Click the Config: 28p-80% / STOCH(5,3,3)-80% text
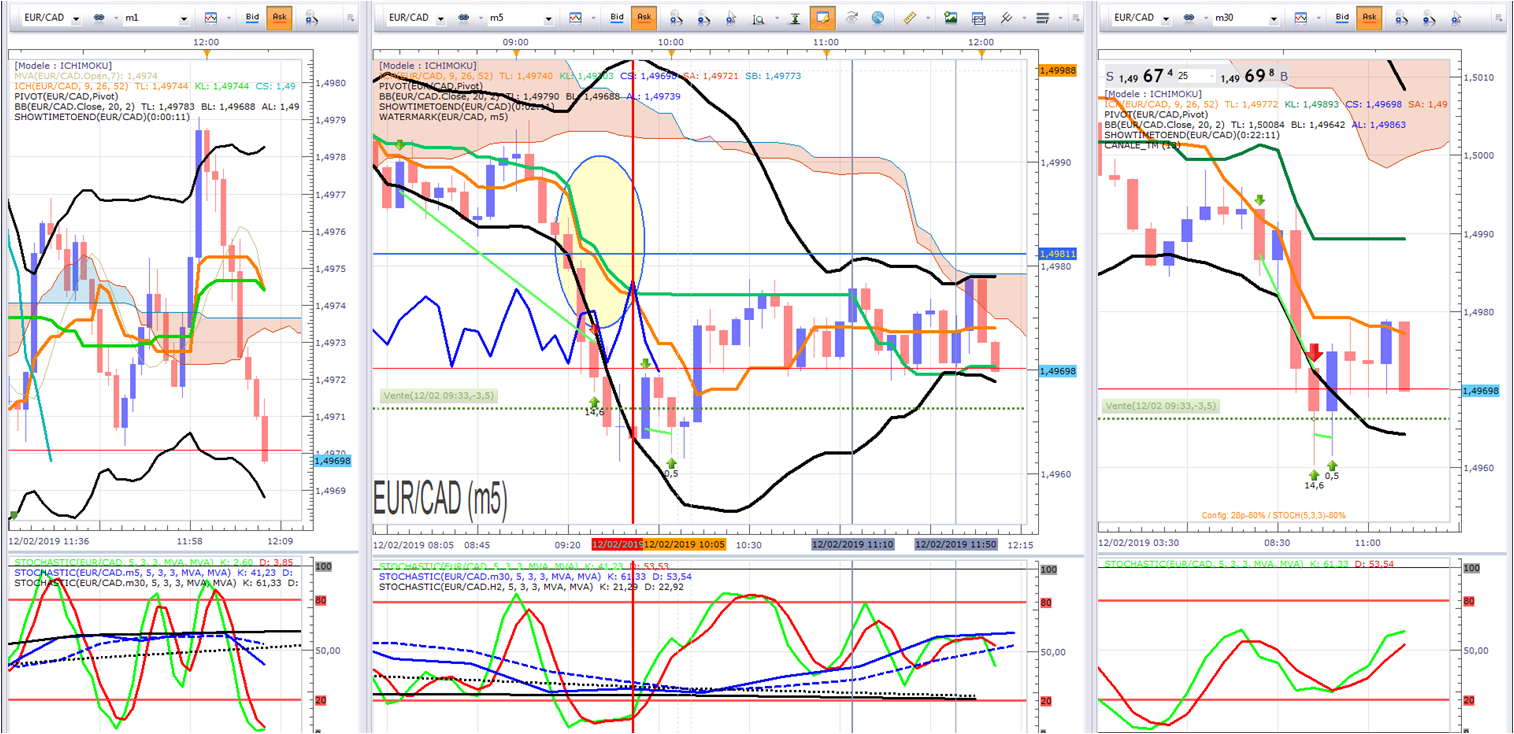The height and width of the screenshot is (734, 1514). click(x=1273, y=515)
